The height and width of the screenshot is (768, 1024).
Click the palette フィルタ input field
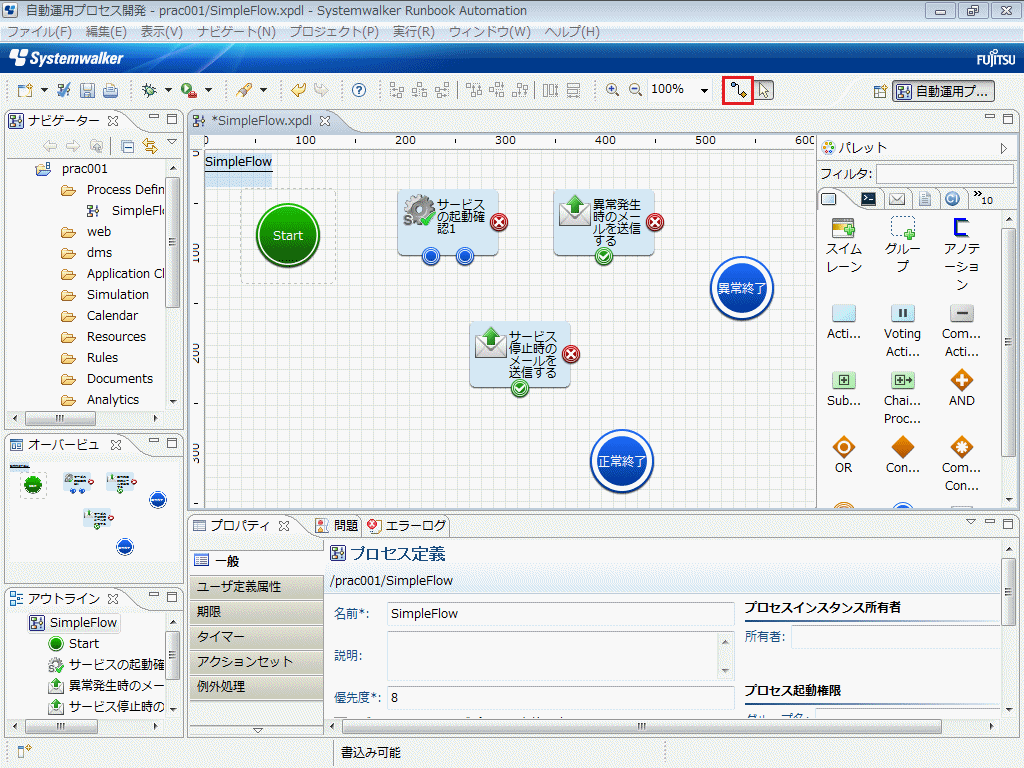944,174
